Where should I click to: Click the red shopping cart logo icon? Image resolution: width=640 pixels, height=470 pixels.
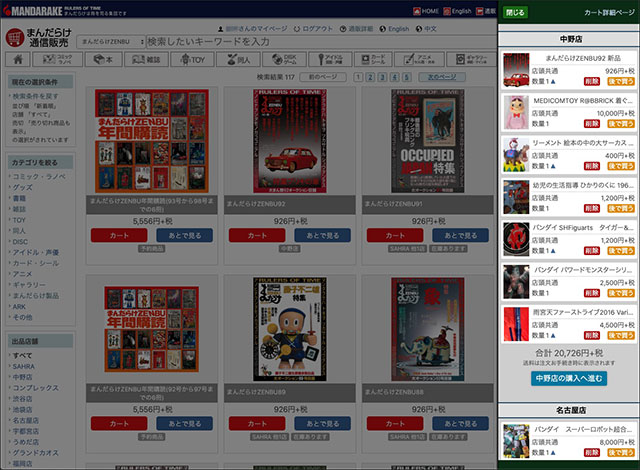pyautogui.click(x=15, y=38)
